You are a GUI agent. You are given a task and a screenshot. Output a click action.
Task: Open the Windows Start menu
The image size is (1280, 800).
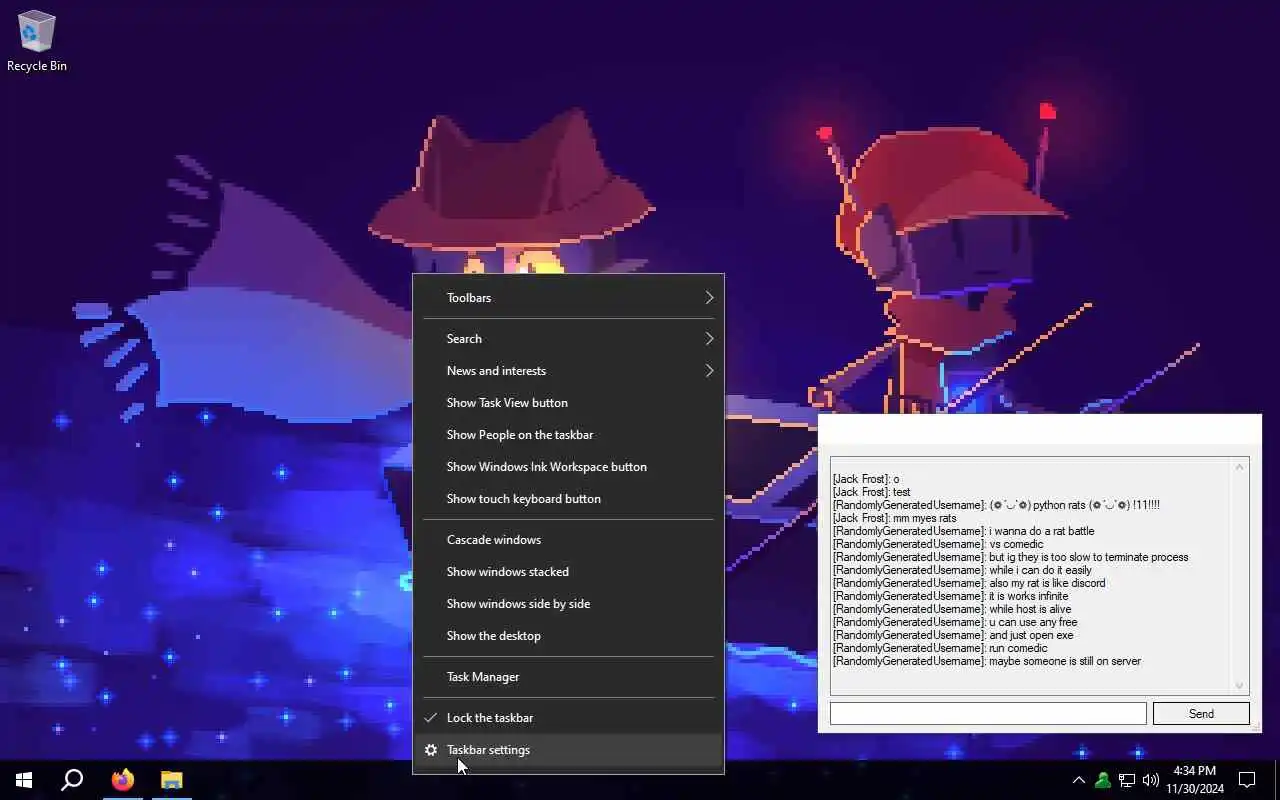point(24,780)
